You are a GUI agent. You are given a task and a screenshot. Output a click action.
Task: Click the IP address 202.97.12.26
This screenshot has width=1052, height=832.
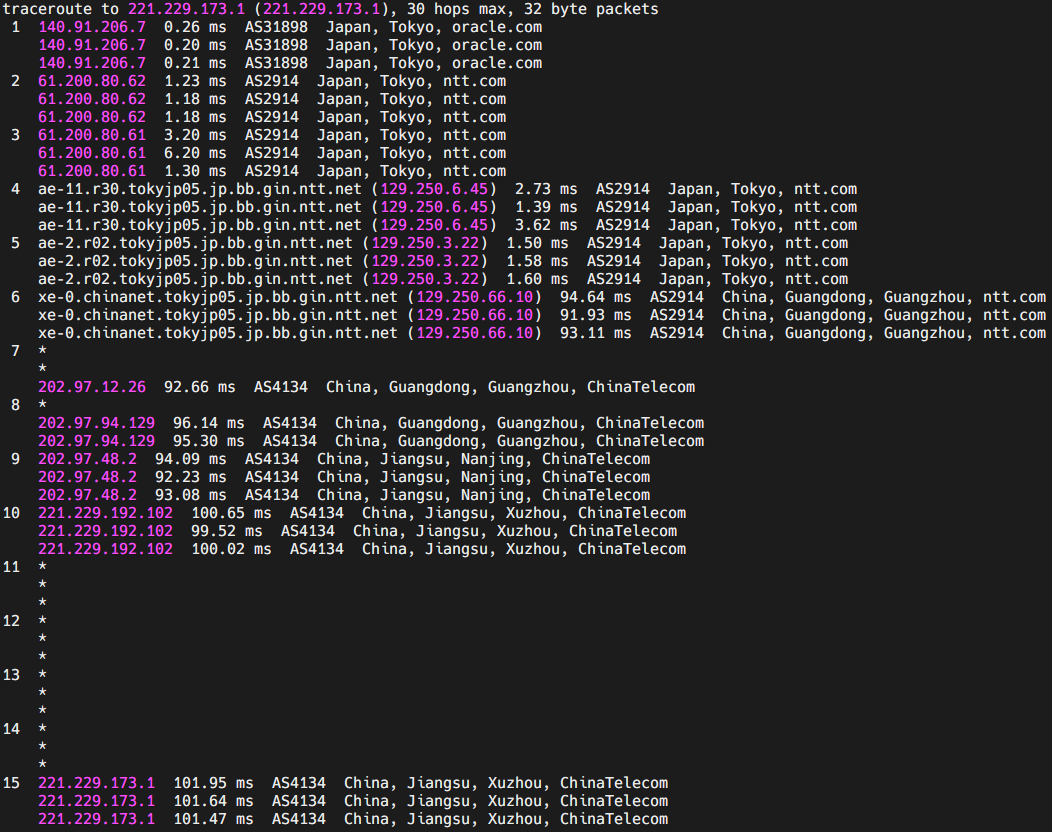point(92,387)
